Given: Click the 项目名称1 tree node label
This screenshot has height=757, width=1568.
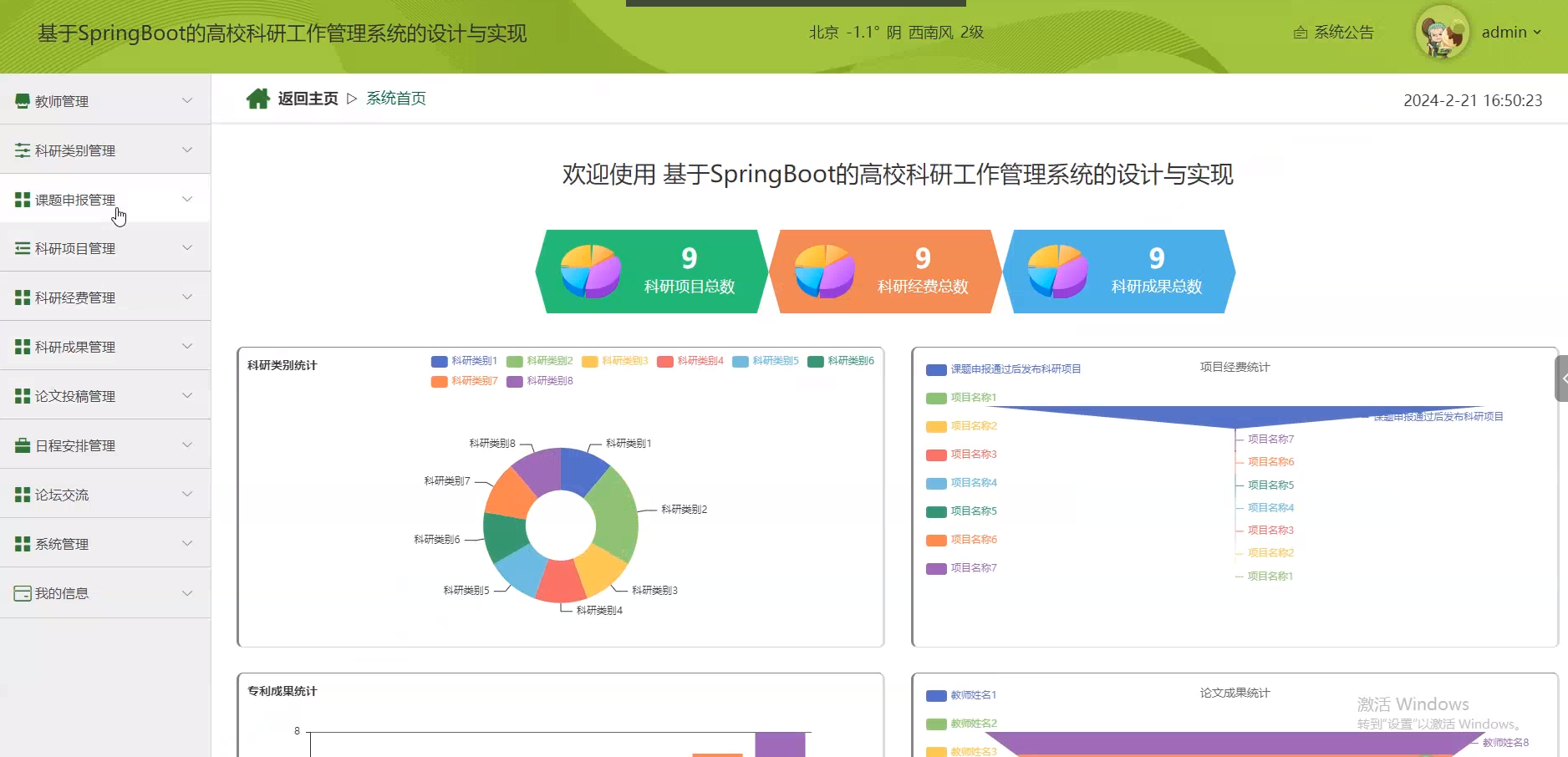Looking at the screenshot, I should click(x=1270, y=577).
